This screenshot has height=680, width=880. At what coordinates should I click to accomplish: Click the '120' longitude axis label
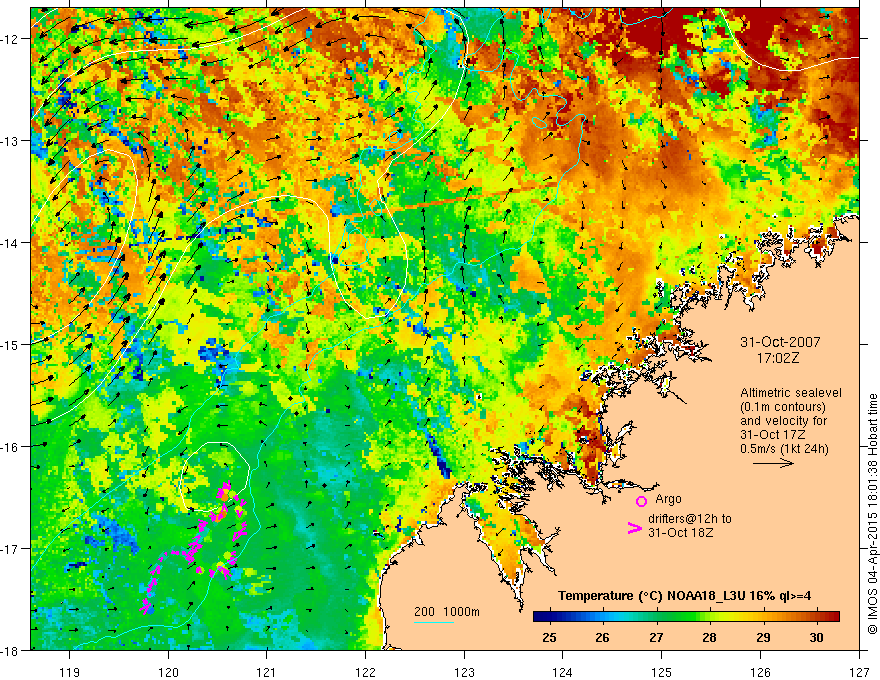(x=168, y=672)
